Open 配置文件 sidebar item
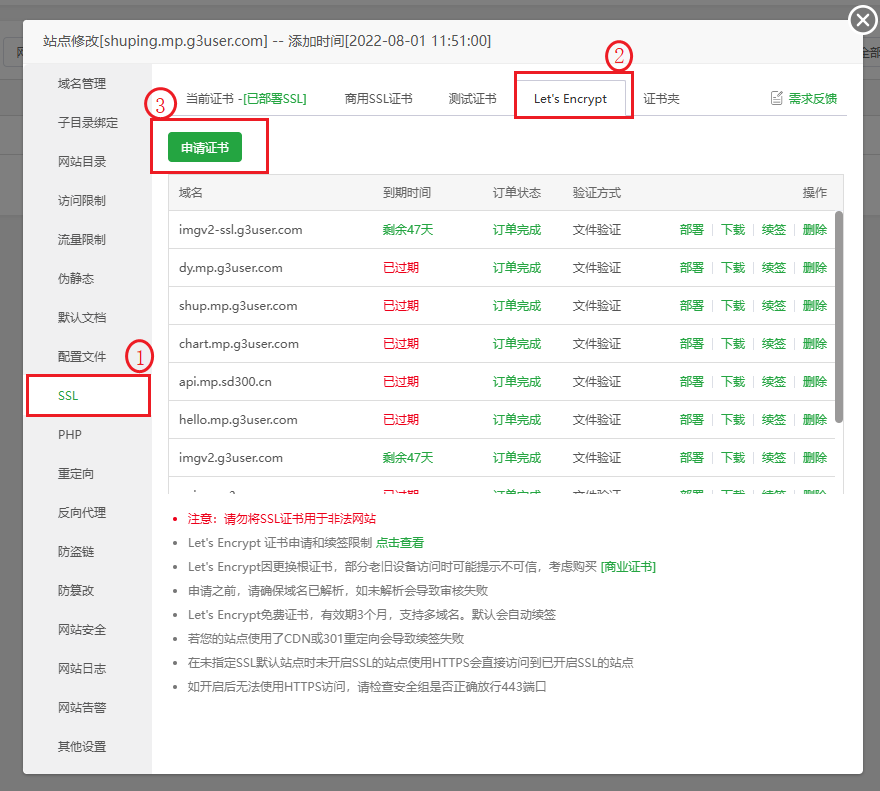This screenshot has height=791, width=880. pyautogui.click(x=82, y=356)
